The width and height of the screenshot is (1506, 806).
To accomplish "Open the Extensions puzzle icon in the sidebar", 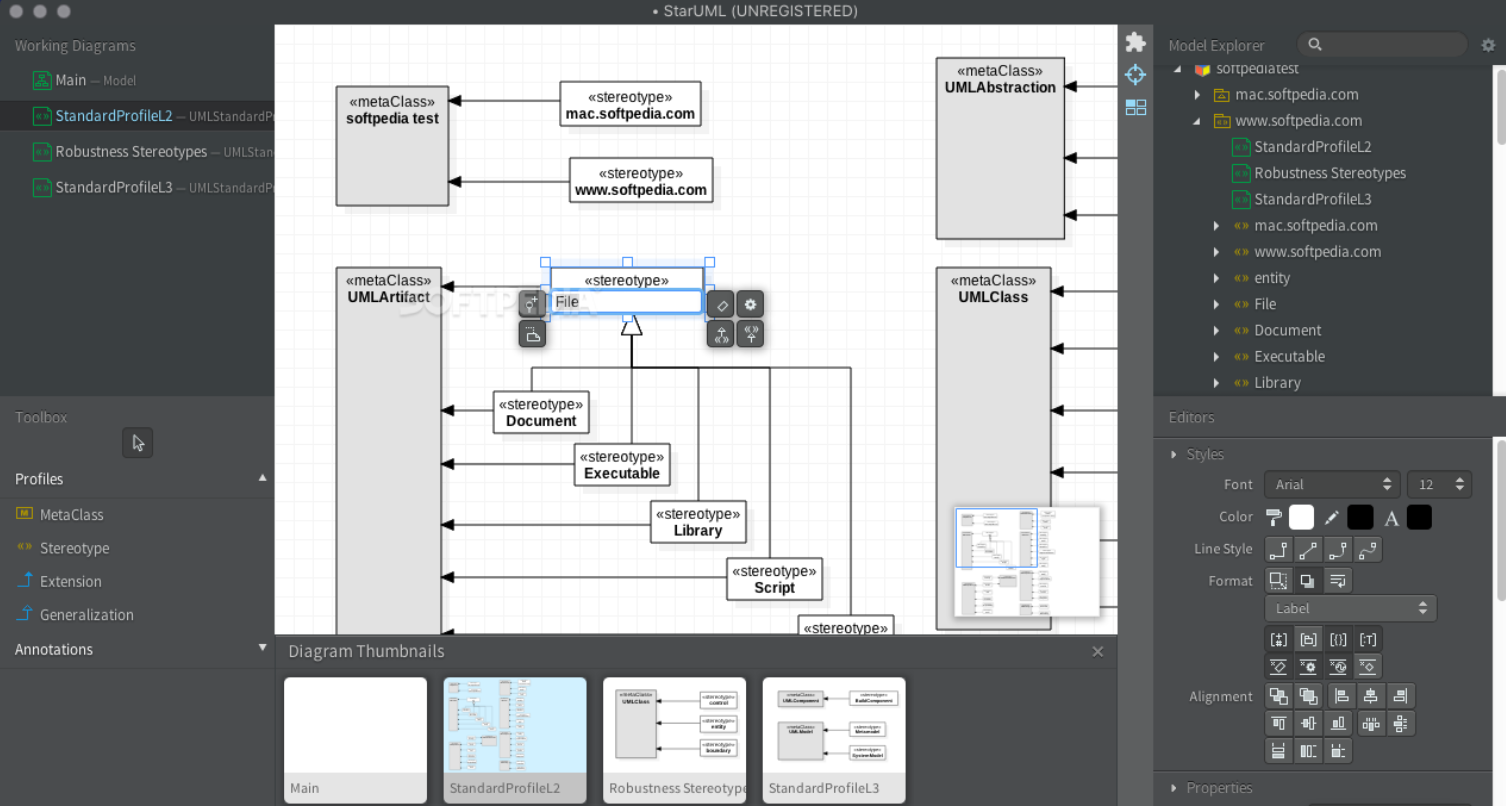I will (x=1135, y=41).
